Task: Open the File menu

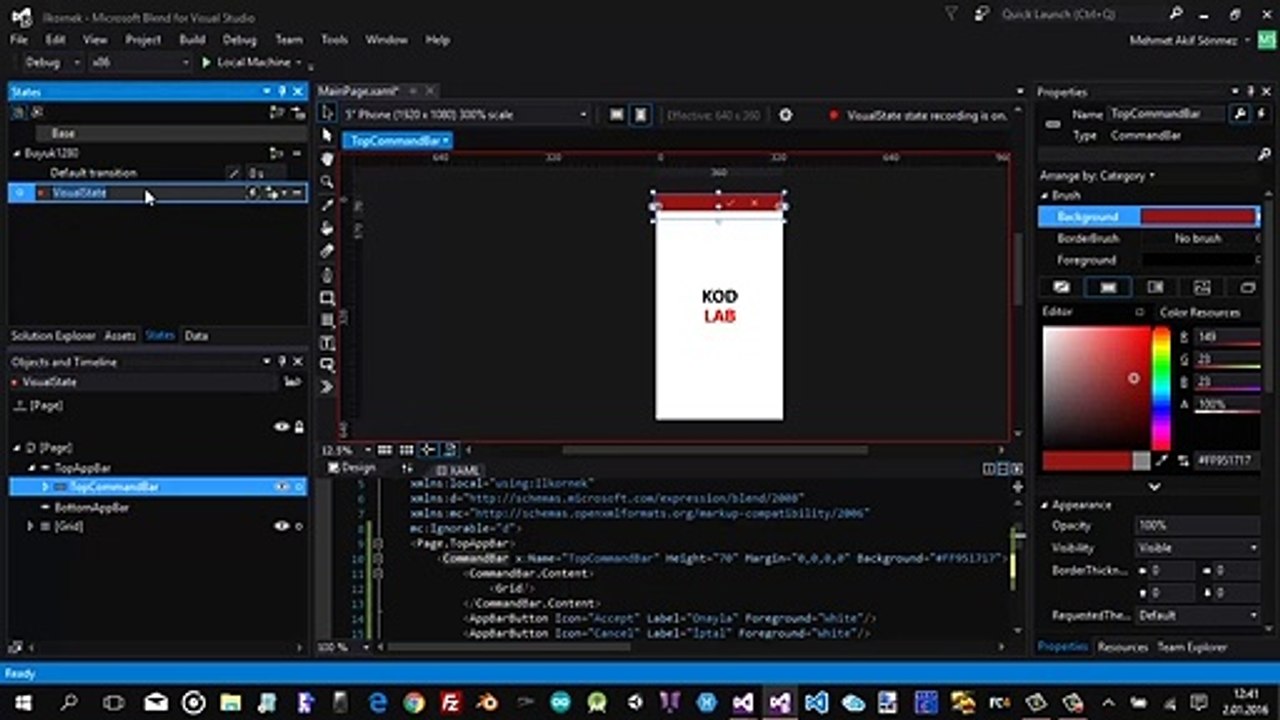Action: 19,40
